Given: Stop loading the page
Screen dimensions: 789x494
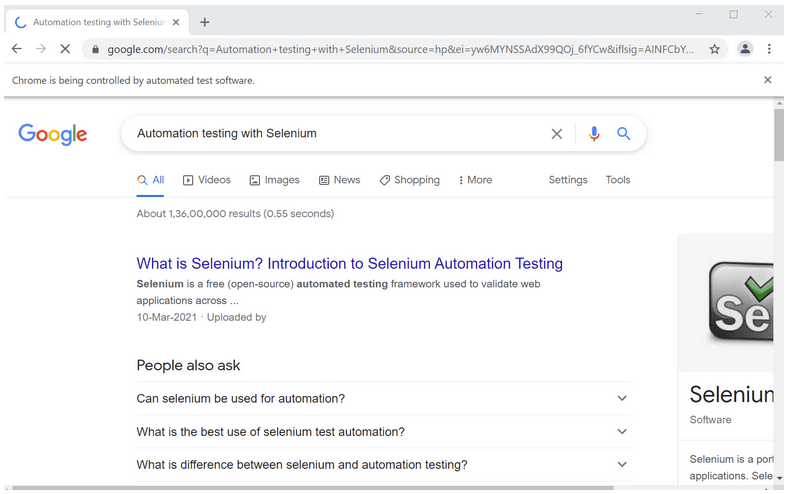Looking at the screenshot, I should [66, 48].
